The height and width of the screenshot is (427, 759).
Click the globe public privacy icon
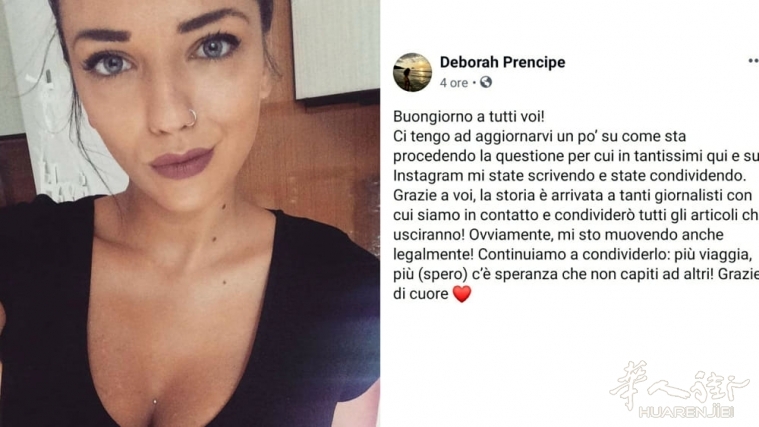point(486,82)
